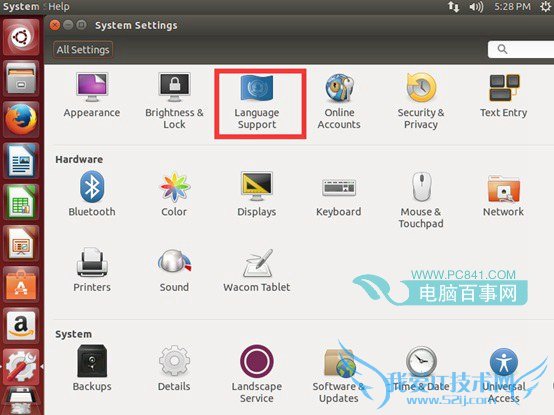Open session gear menu in panel
The width and height of the screenshot is (554, 415).
coord(546,6)
